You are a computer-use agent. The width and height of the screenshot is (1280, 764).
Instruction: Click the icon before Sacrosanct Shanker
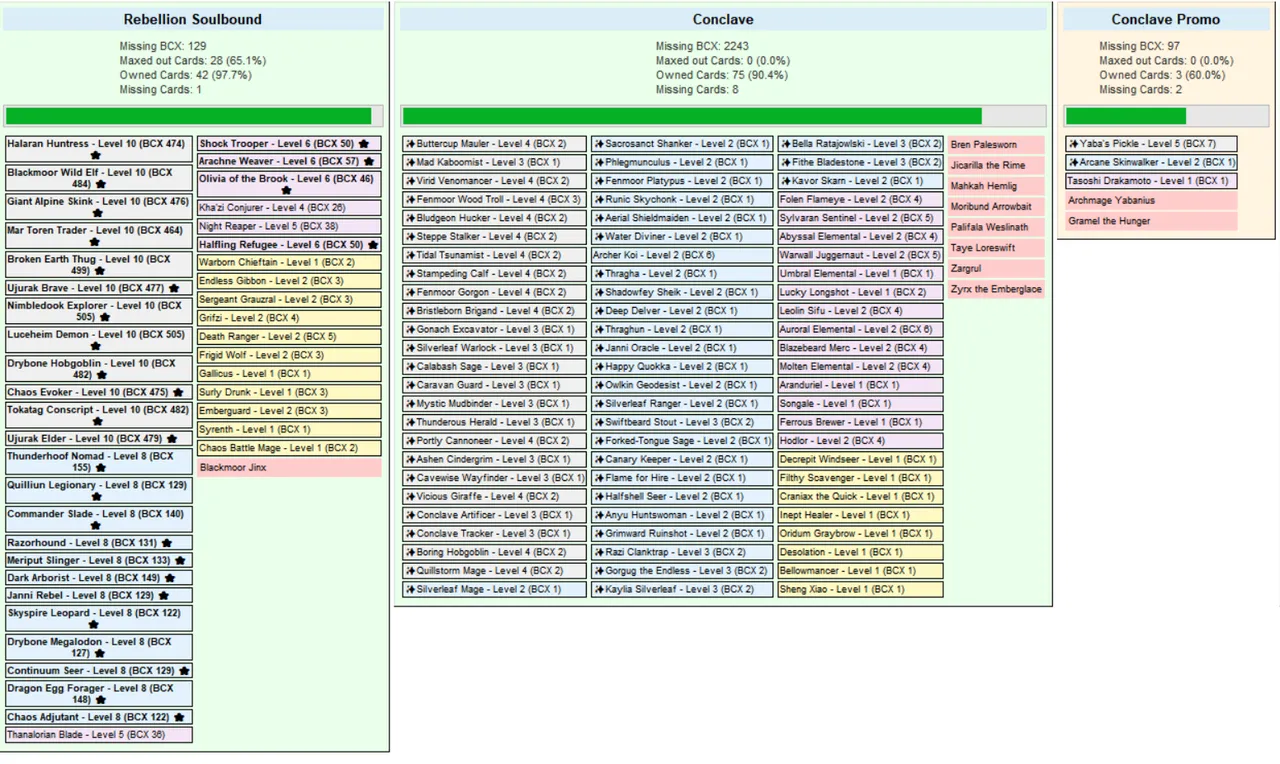598,144
